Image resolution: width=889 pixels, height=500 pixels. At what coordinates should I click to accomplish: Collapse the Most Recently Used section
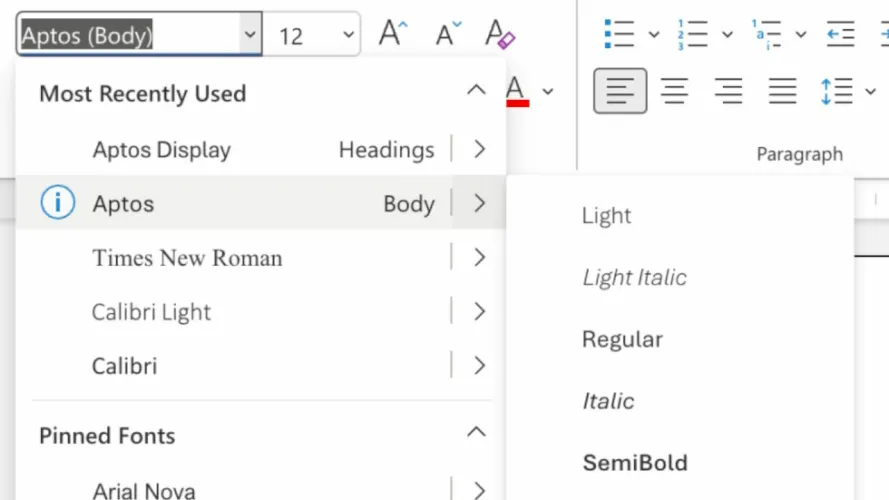point(476,91)
